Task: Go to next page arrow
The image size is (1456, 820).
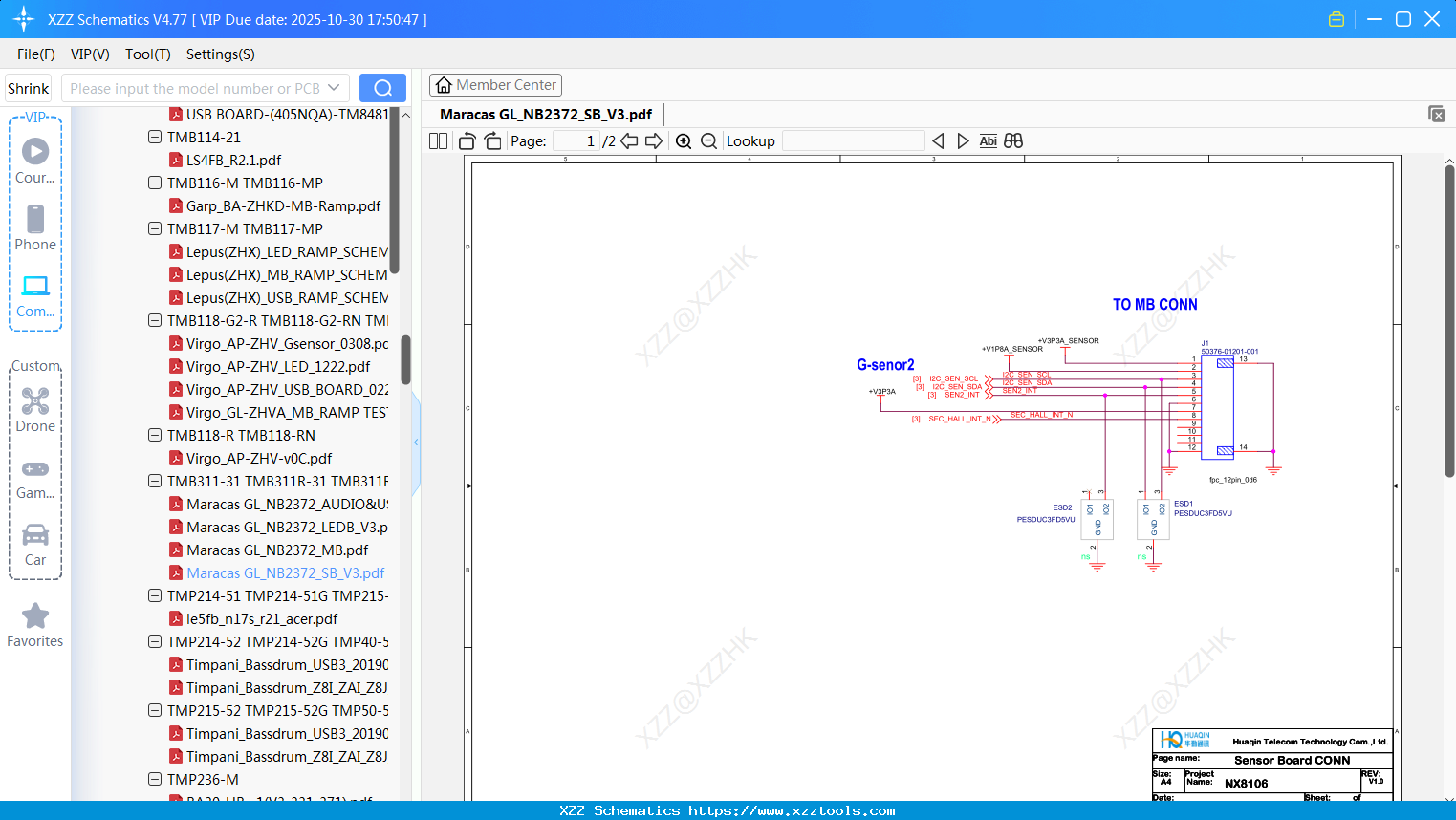Action: [x=654, y=141]
